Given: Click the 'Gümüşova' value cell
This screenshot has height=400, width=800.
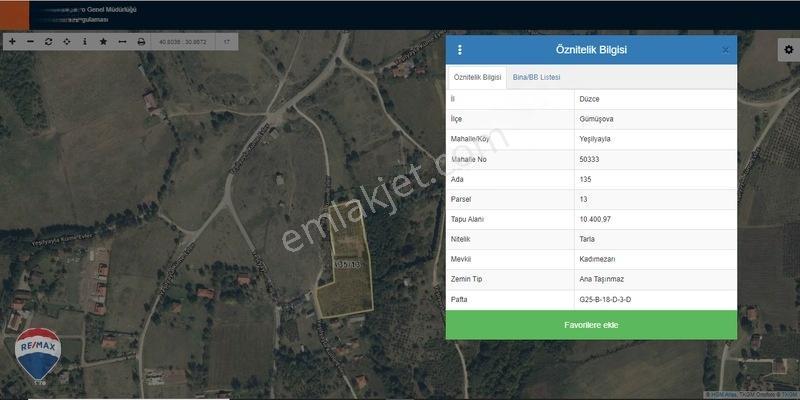Looking at the screenshot, I should pyautogui.click(x=655, y=119).
